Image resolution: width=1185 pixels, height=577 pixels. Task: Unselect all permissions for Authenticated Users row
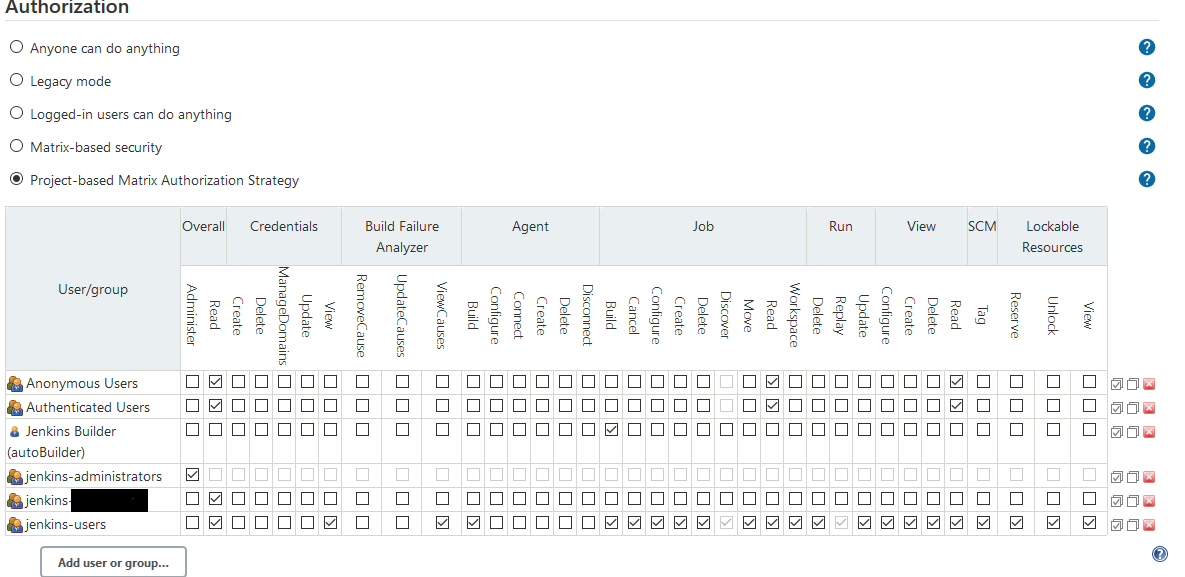pos(1132,408)
